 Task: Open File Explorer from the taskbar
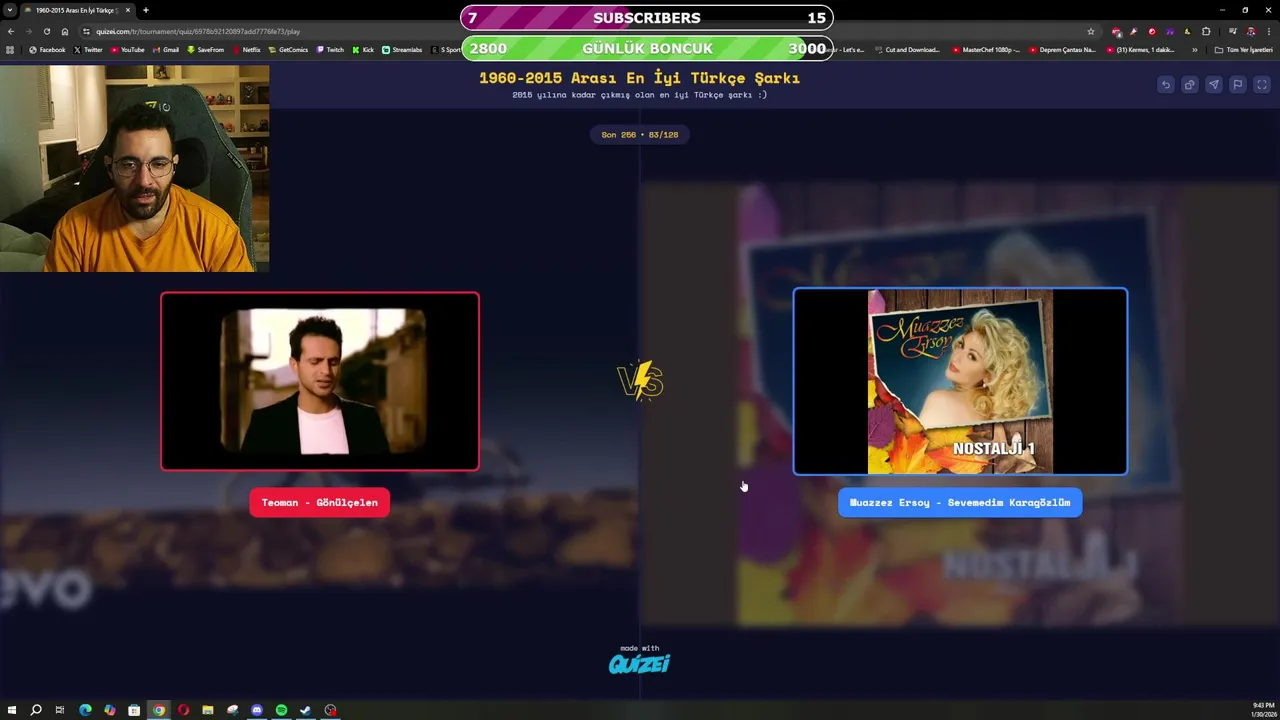pyautogui.click(x=207, y=710)
